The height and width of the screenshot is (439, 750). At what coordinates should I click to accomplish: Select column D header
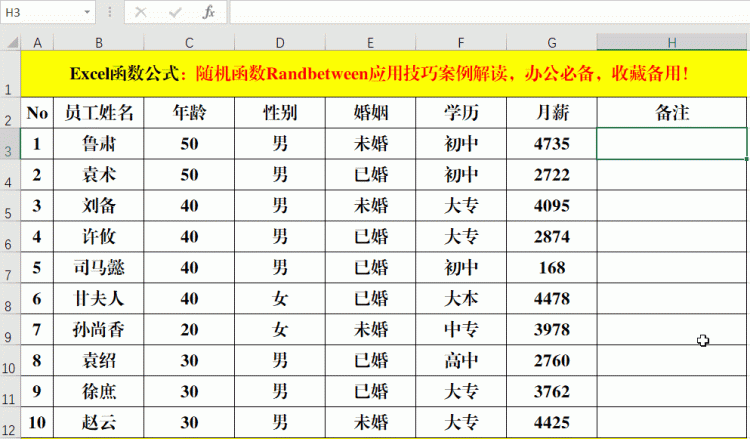tap(280, 43)
